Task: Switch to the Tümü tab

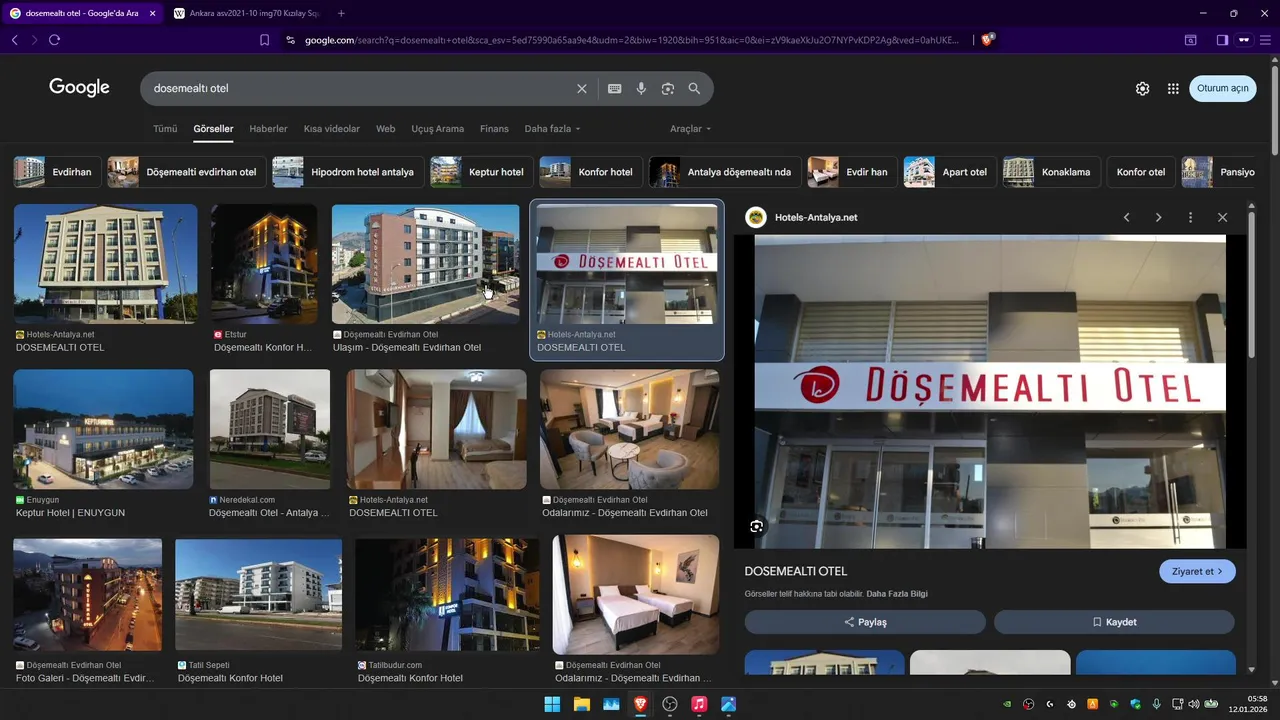Action: tap(165, 129)
